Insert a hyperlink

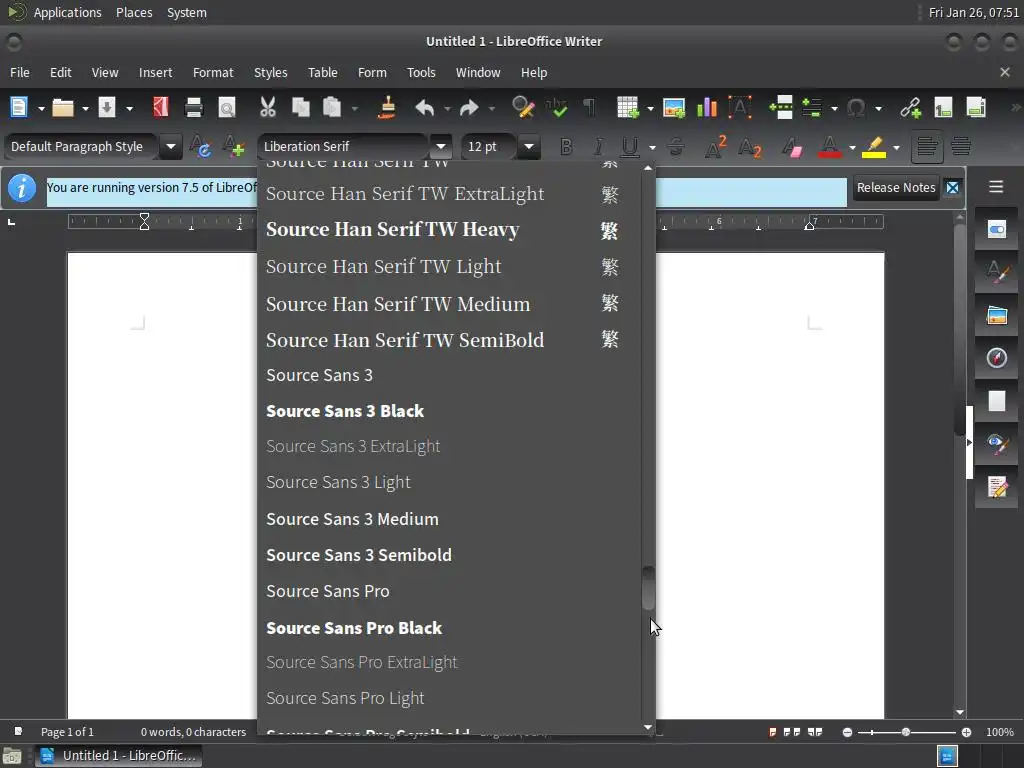point(910,107)
